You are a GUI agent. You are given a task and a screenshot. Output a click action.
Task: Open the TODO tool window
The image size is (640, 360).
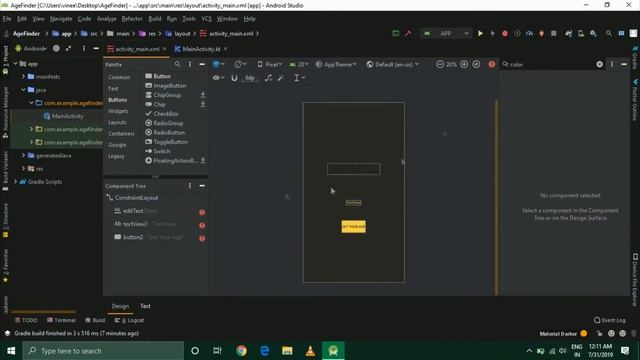coord(26,320)
